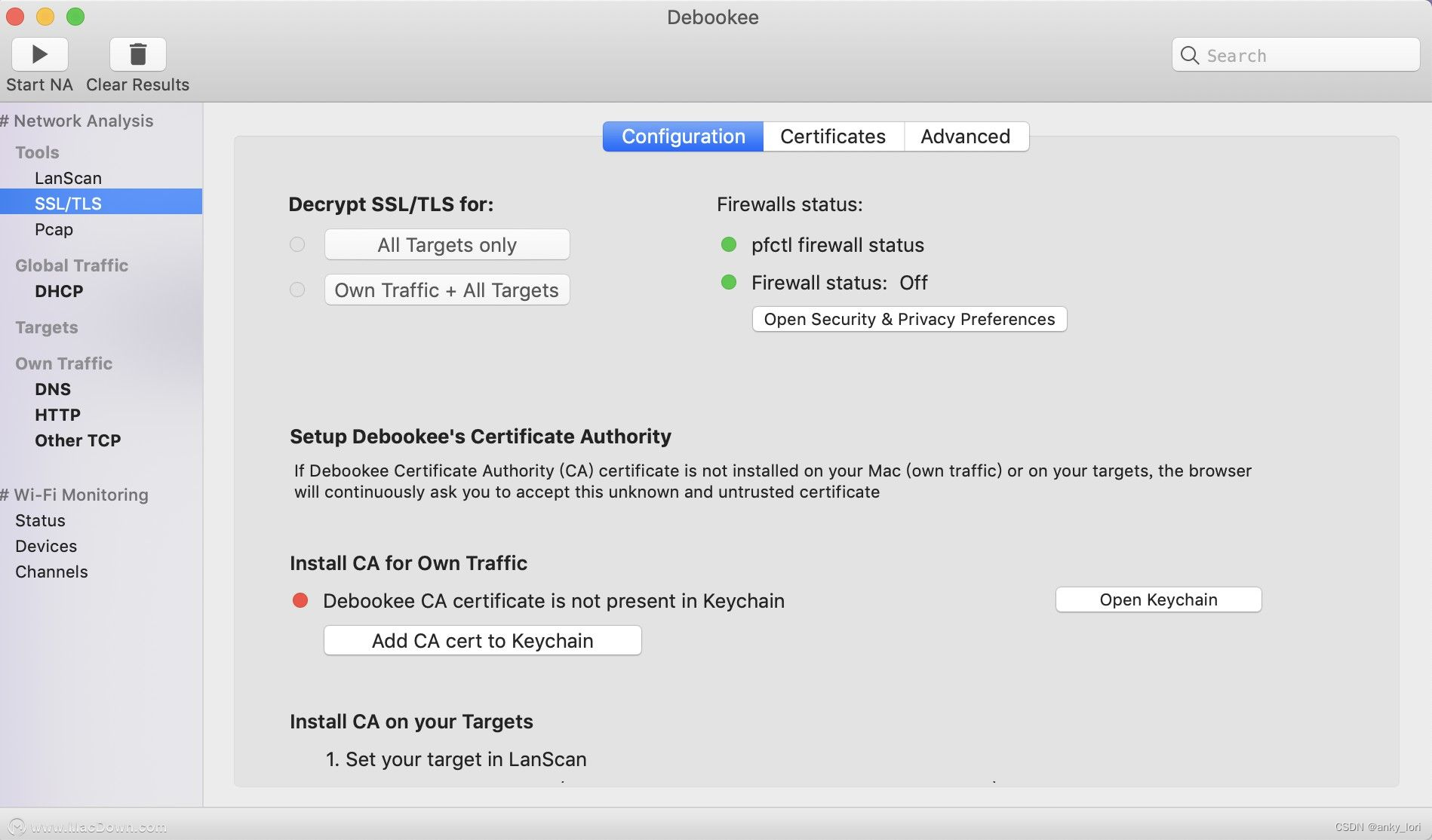Click the red CA certificate status indicator

point(300,600)
